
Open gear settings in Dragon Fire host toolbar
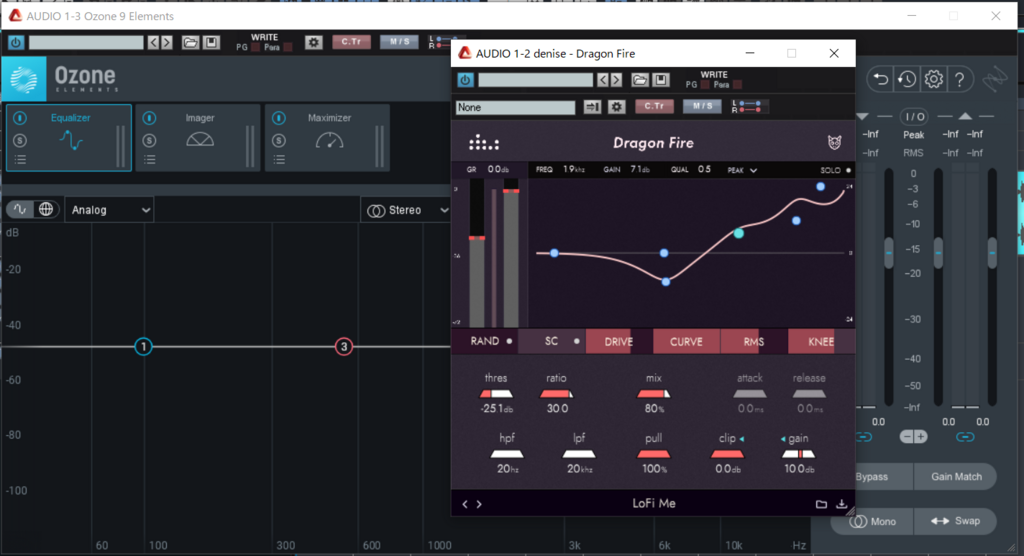pos(616,107)
